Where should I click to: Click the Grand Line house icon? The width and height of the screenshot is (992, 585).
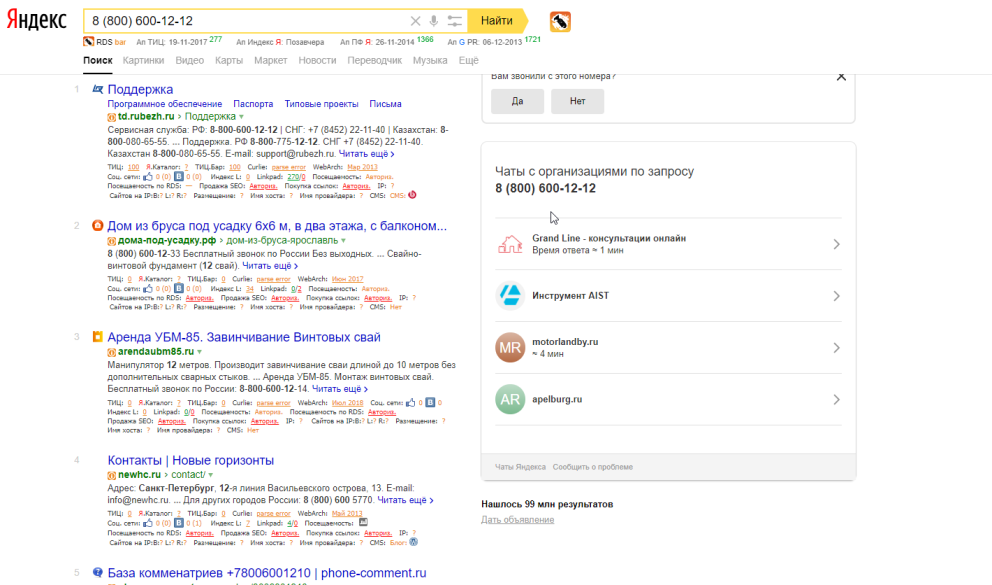click(510, 244)
